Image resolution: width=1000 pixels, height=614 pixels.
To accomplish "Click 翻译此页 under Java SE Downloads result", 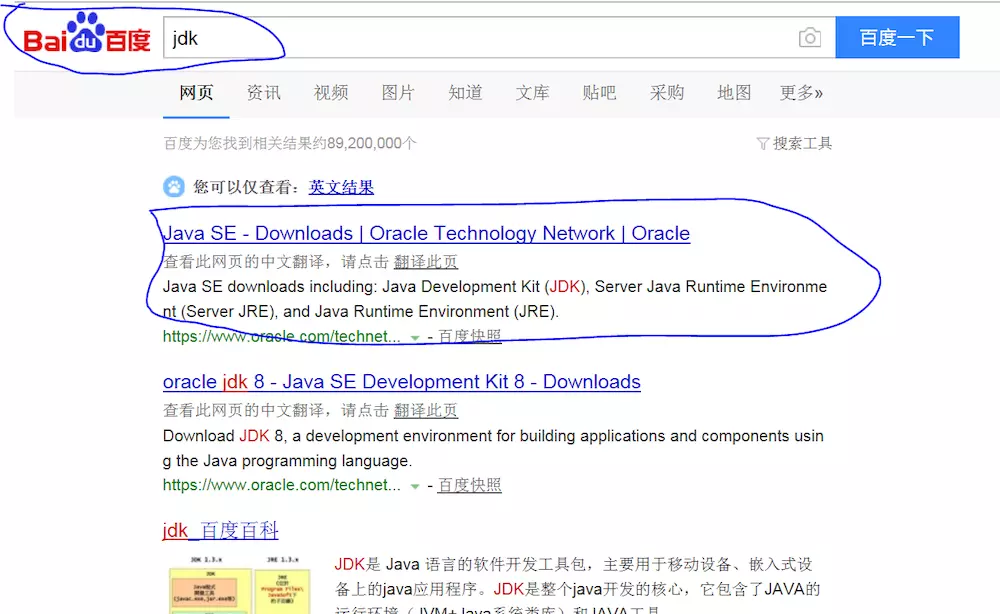I will point(425,262).
